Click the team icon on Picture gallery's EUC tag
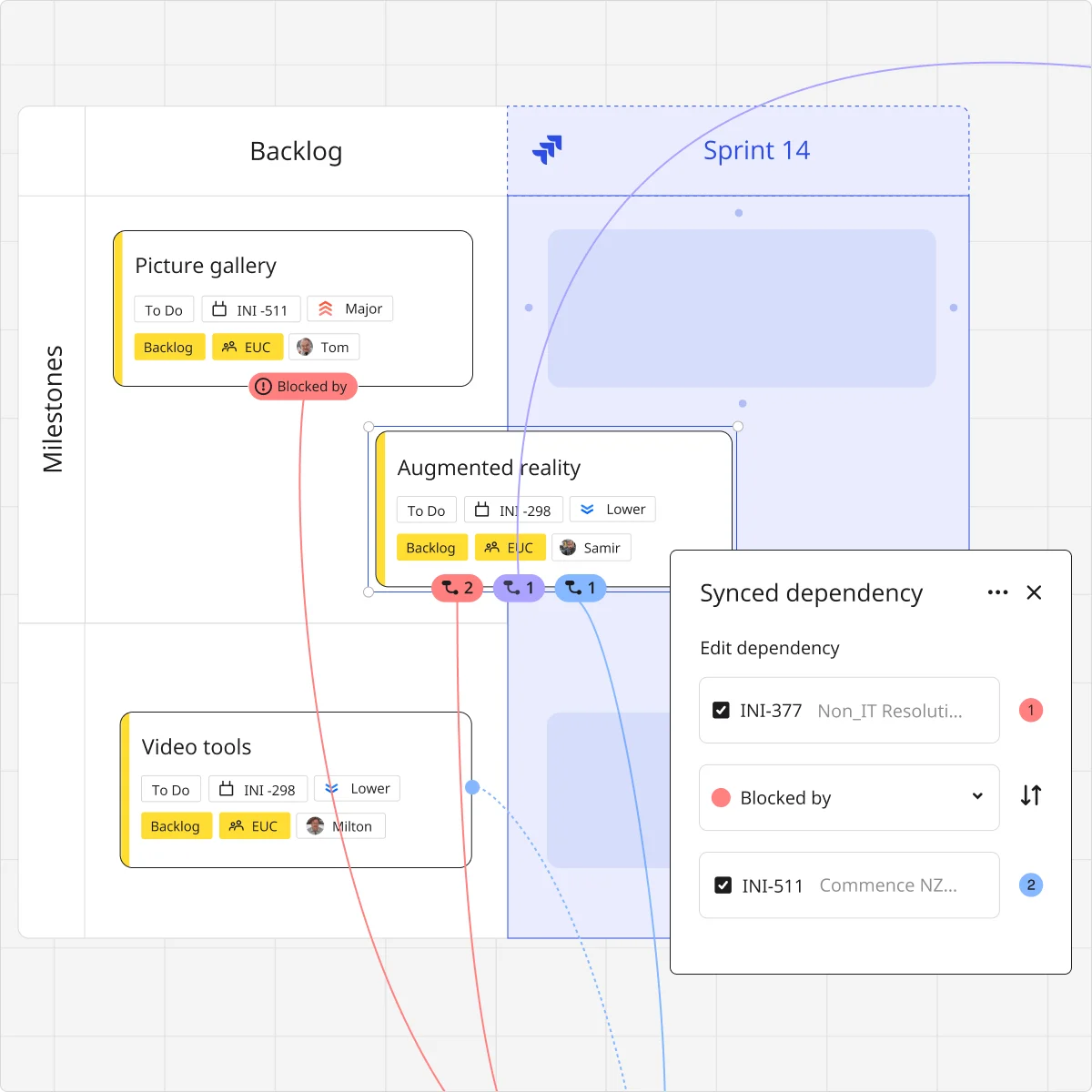Image resolution: width=1092 pixels, height=1092 pixels. point(227,347)
